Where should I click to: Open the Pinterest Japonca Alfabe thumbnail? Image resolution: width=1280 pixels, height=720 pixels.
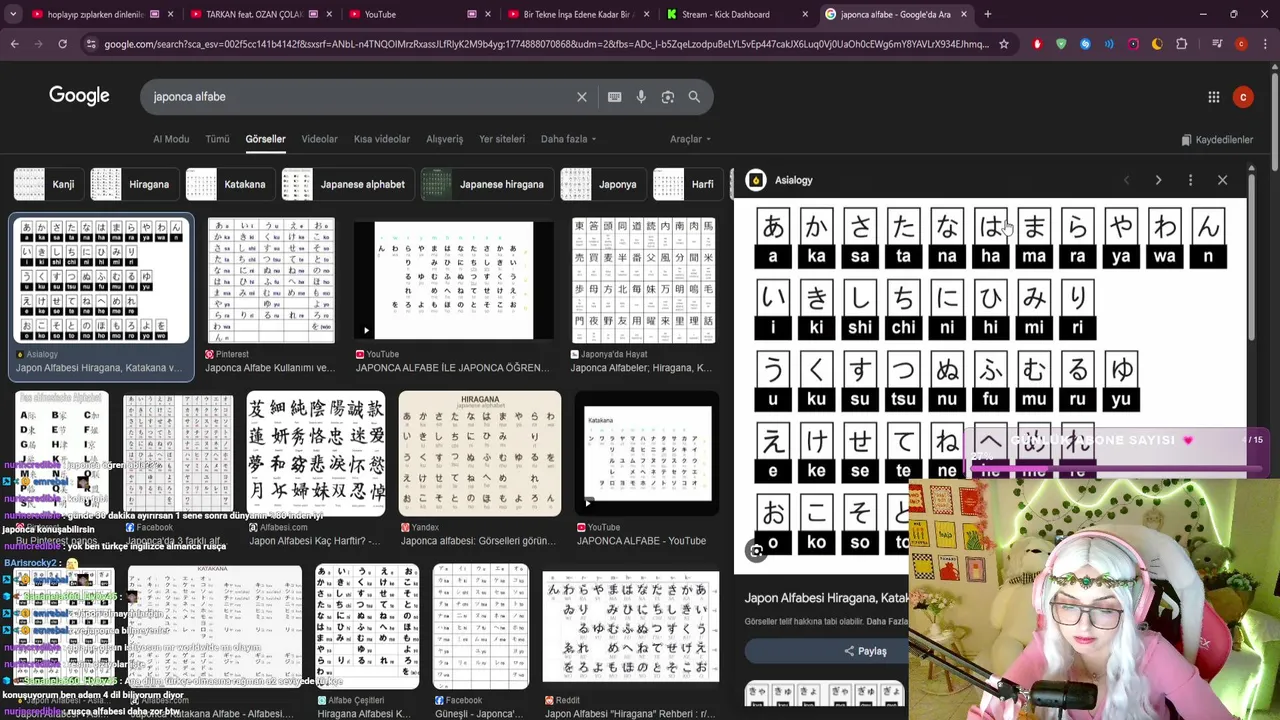[x=271, y=281]
